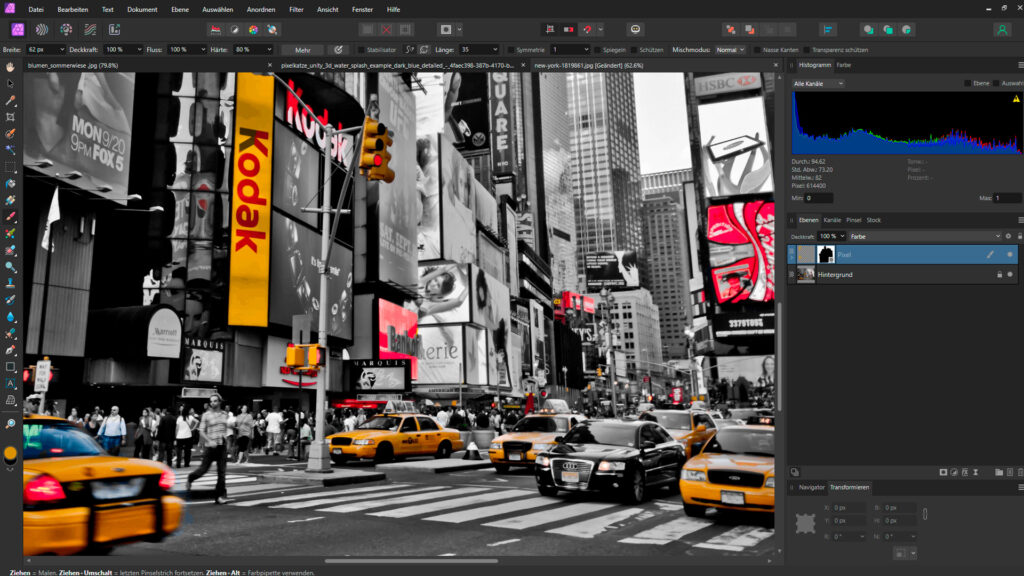Click the primary orange color swatch
The width and height of the screenshot is (1024, 576).
tap(10, 453)
